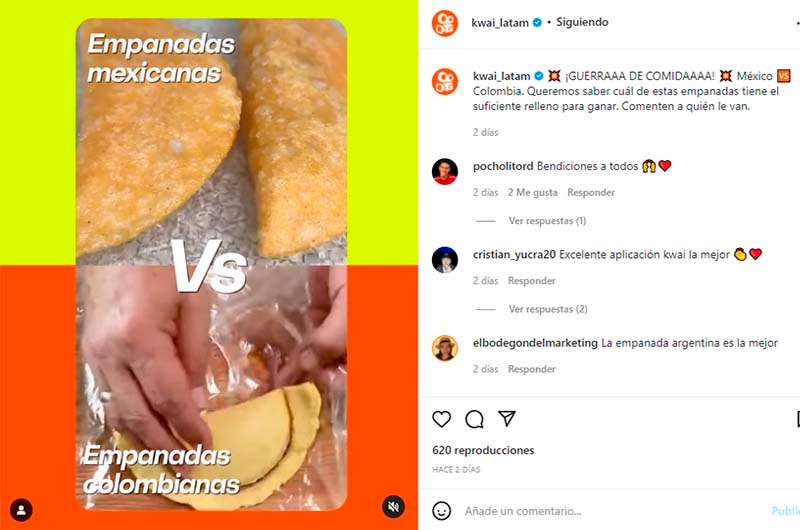
Task: Toggle video sound with the muted speaker icon
Action: click(x=393, y=506)
